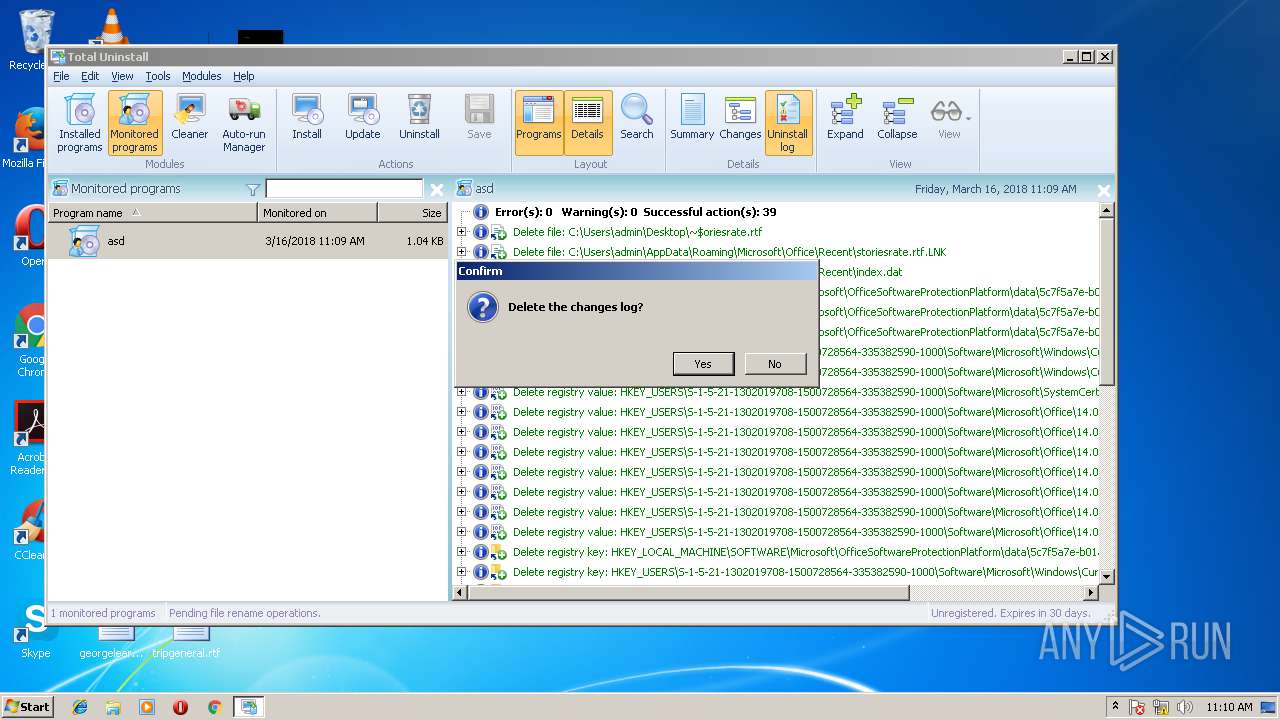Open Installed programs module
1280x720 pixels.
point(79,123)
